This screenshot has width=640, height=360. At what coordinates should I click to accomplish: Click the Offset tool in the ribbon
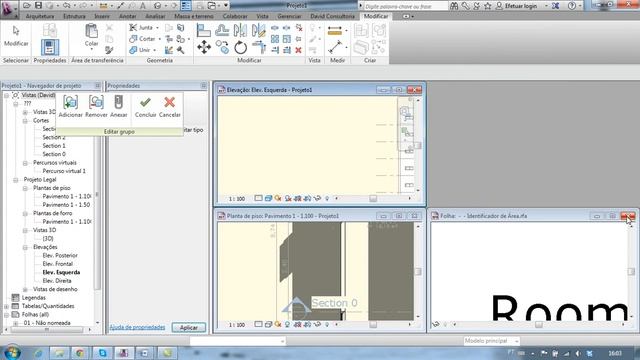coord(222,30)
